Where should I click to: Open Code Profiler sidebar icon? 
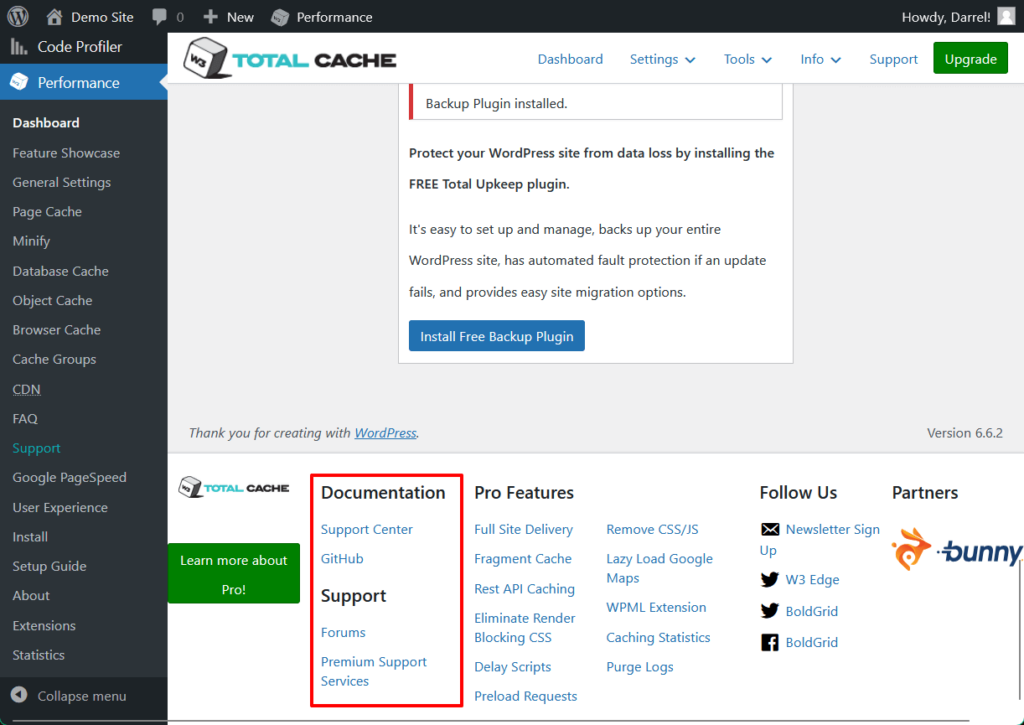[19, 46]
